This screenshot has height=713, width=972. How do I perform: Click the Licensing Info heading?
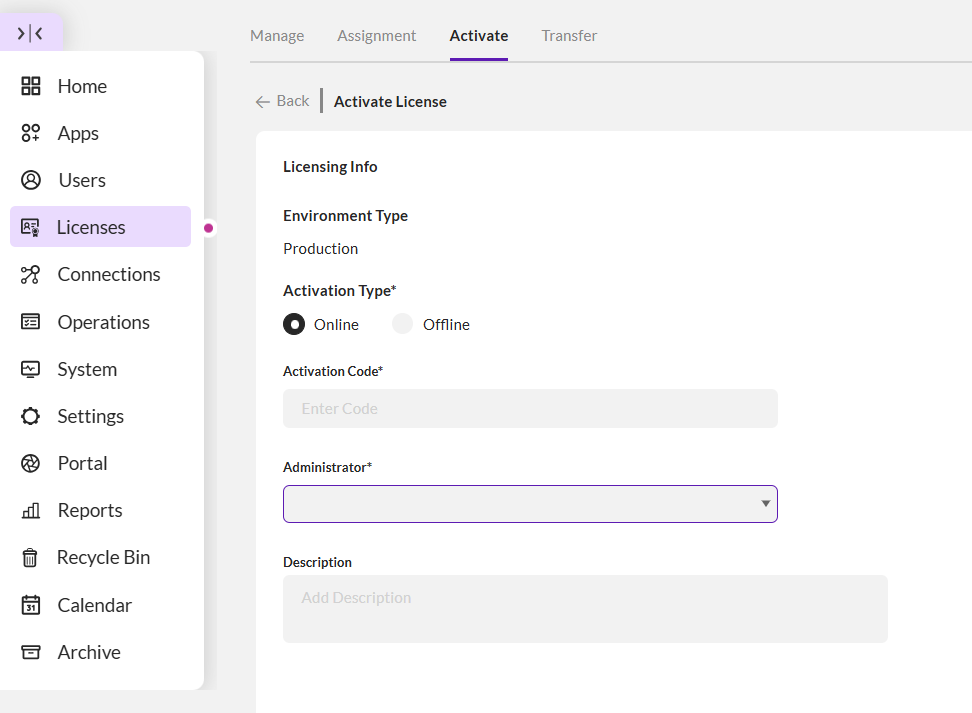point(330,167)
